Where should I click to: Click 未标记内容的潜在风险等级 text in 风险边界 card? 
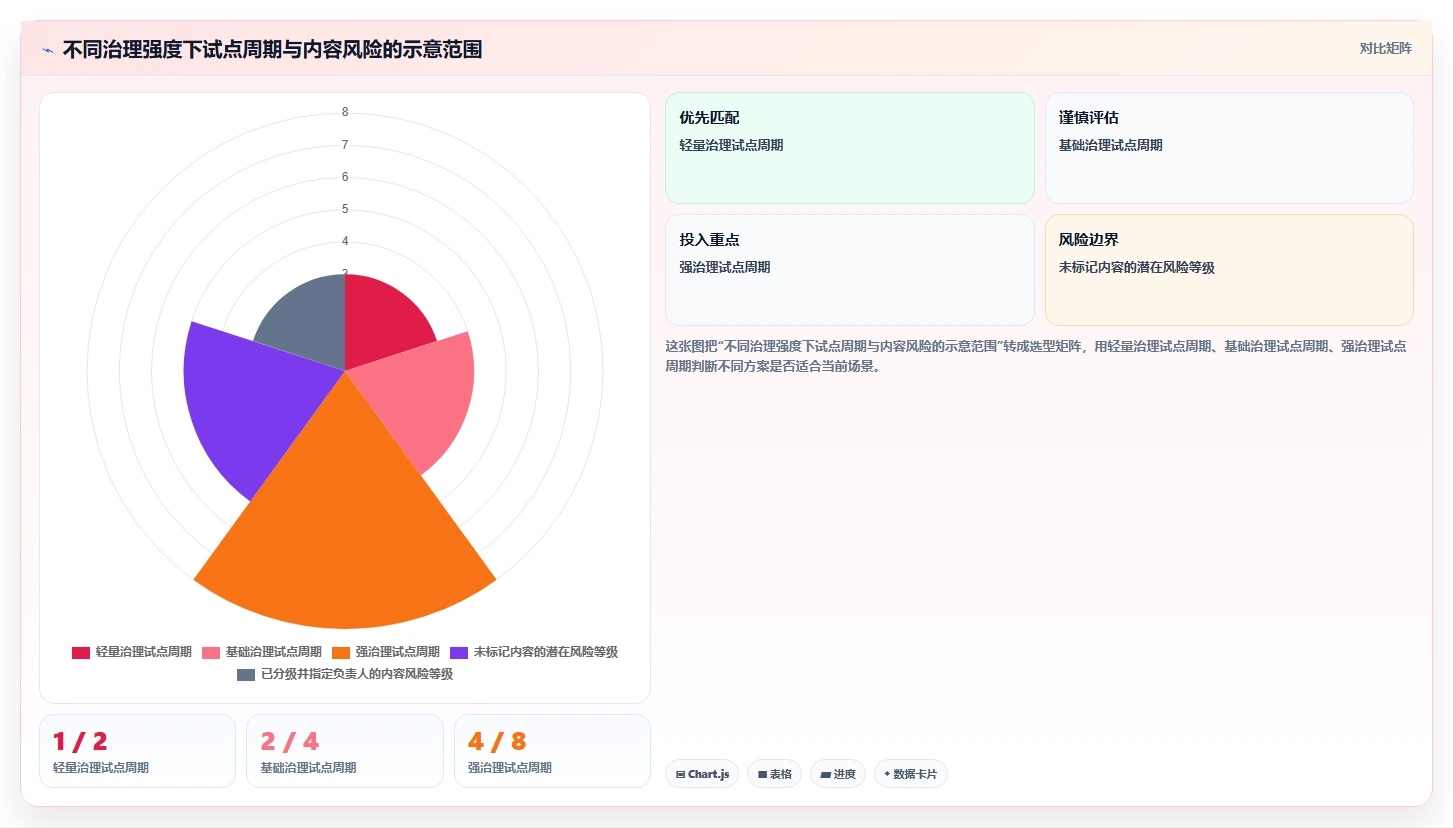[1137, 267]
